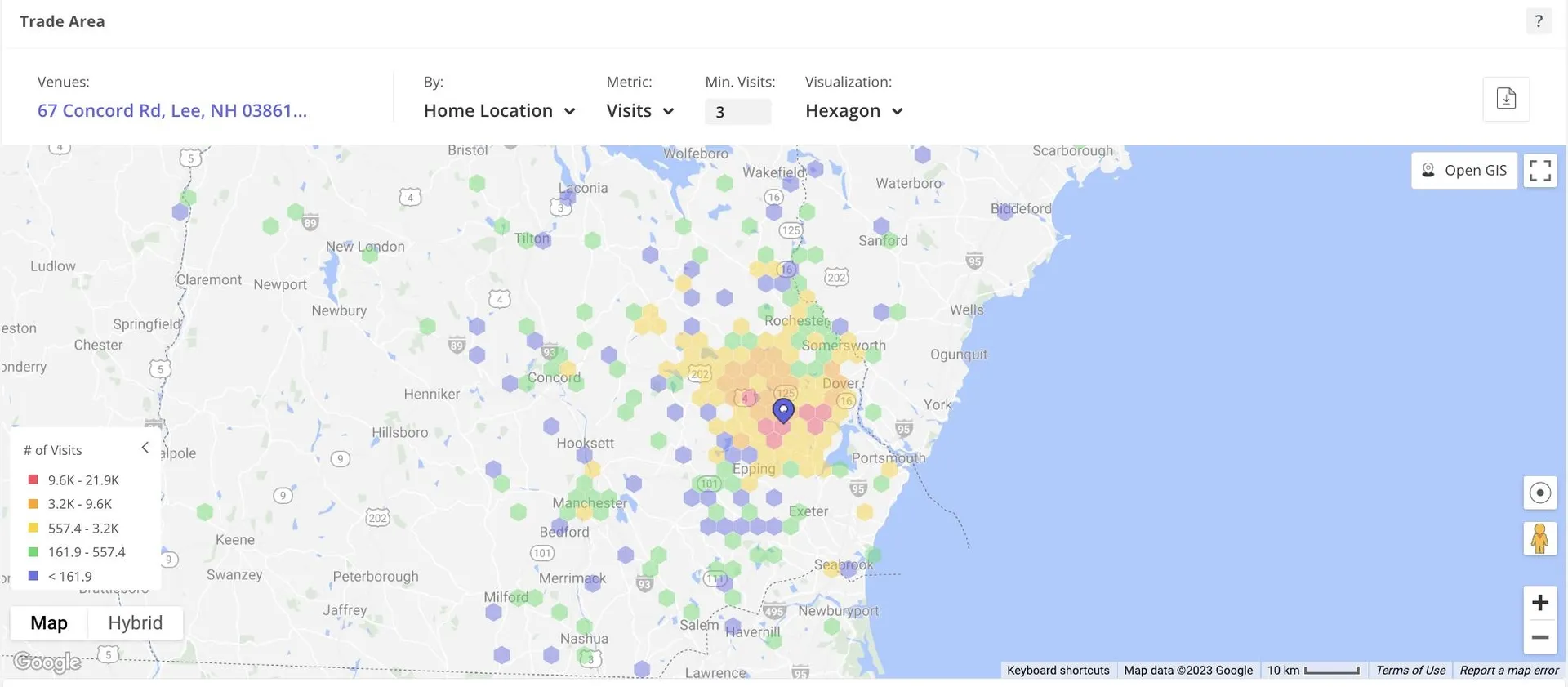Click the red 9.6K - 21.9K legend swatch
1568x687 pixels.
click(x=33, y=480)
